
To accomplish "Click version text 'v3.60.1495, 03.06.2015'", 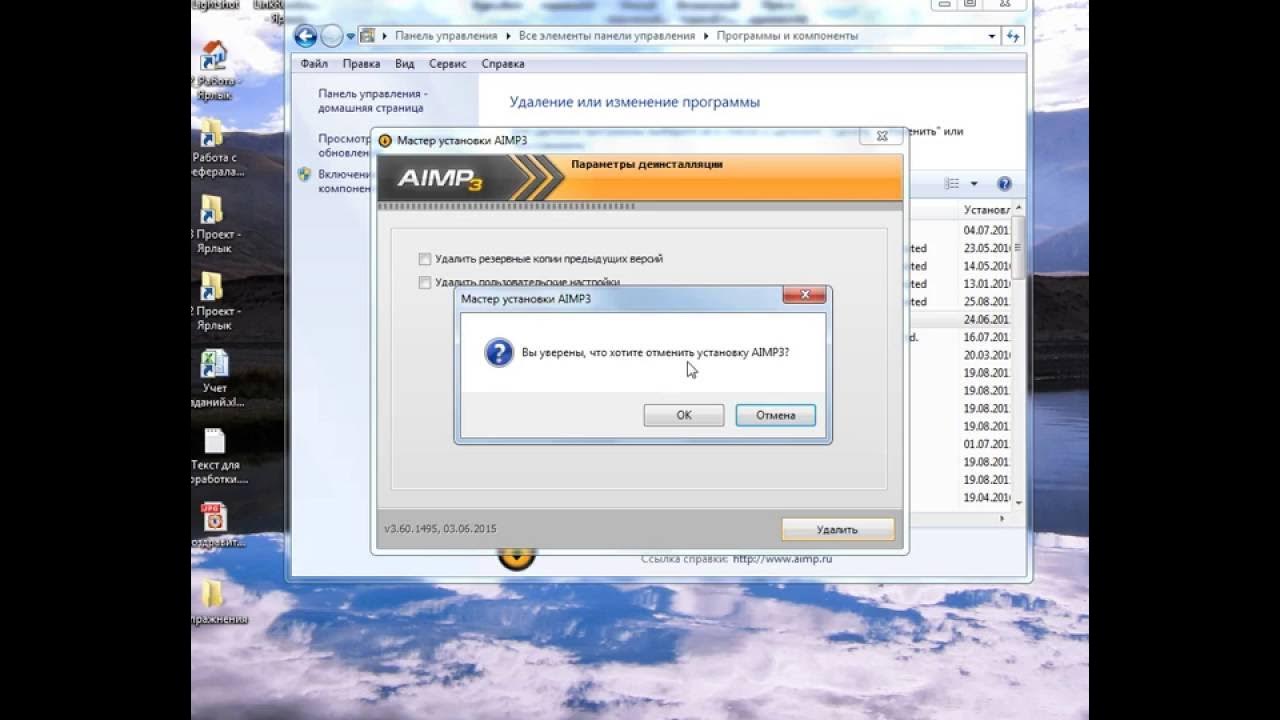I will pos(440,529).
